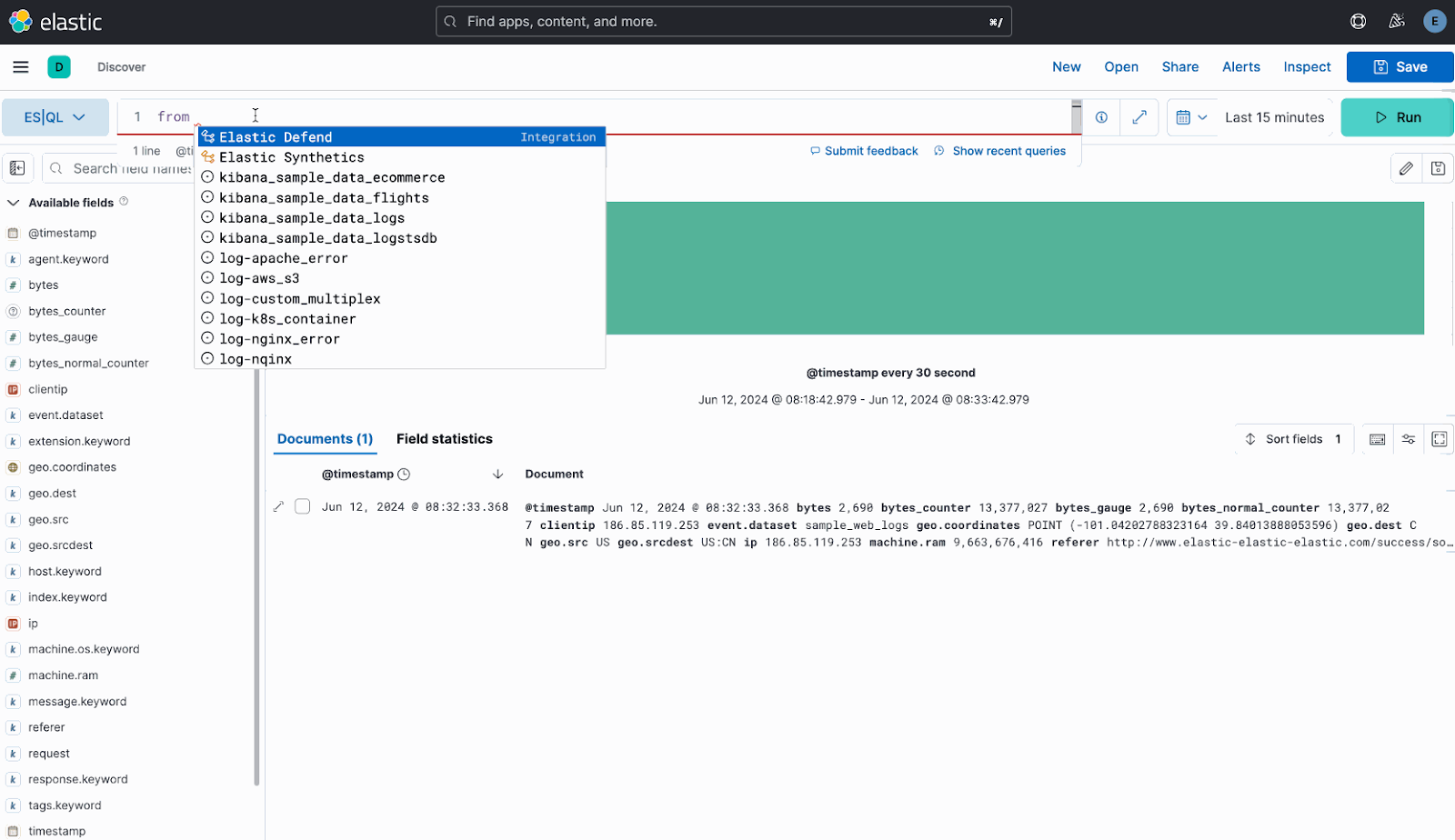The width and height of the screenshot is (1455, 840).
Task: Open the ES|QL documentation info icon
Action: (1101, 117)
